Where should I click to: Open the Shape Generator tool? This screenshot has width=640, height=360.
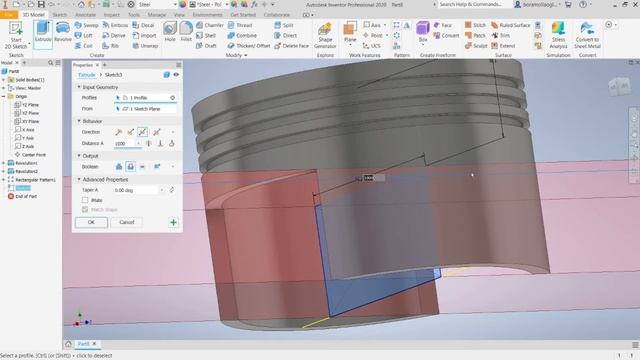[x=325, y=36]
